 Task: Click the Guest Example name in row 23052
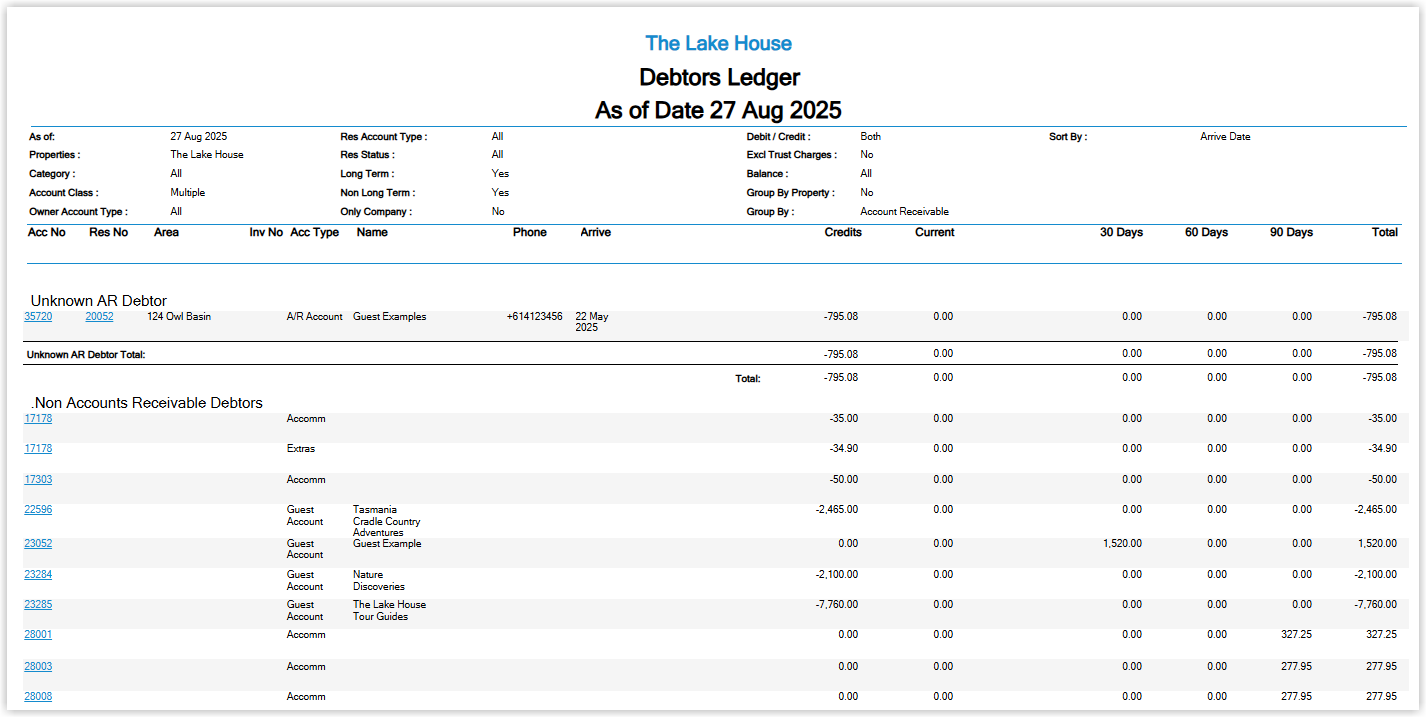(x=387, y=544)
